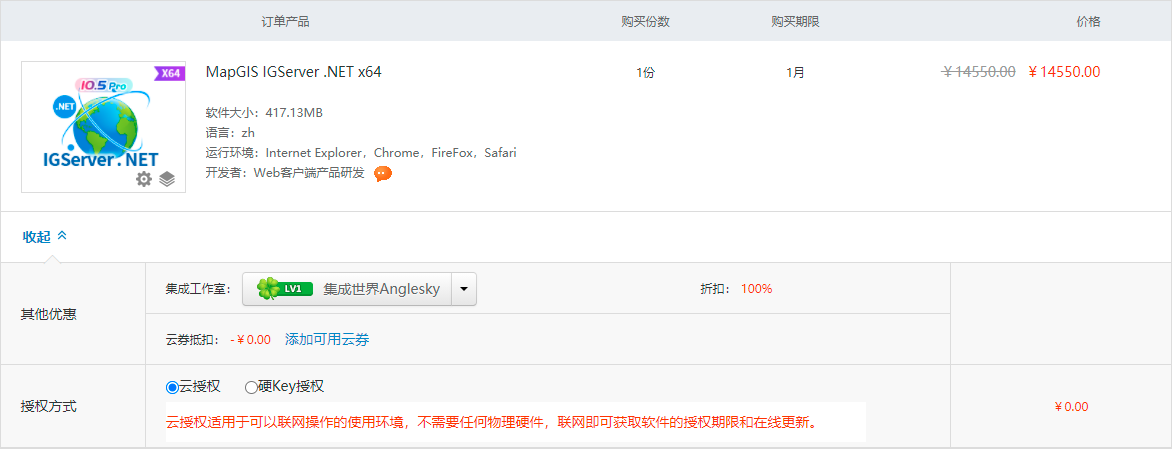This screenshot has height=449, width=1172.
Task: Click the 100% discount value
Action: pos(756,288)
